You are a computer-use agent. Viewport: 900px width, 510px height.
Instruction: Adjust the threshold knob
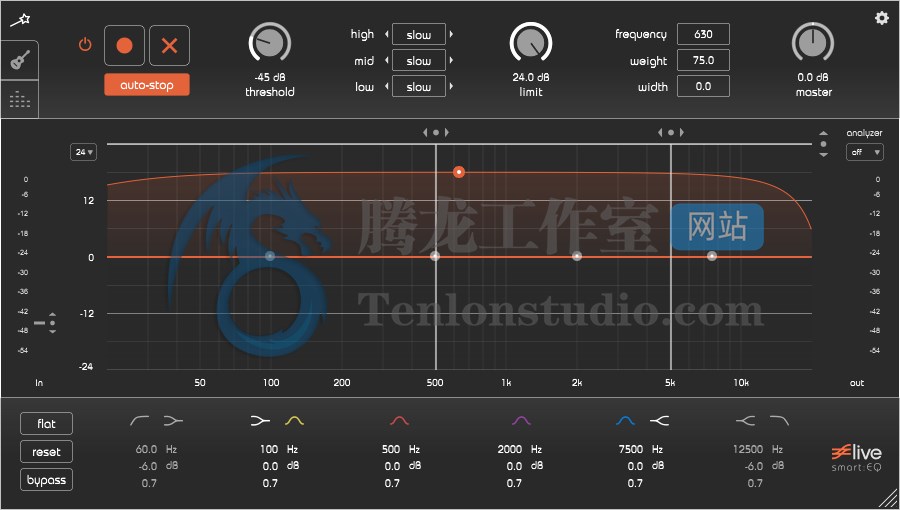[270, 43]
